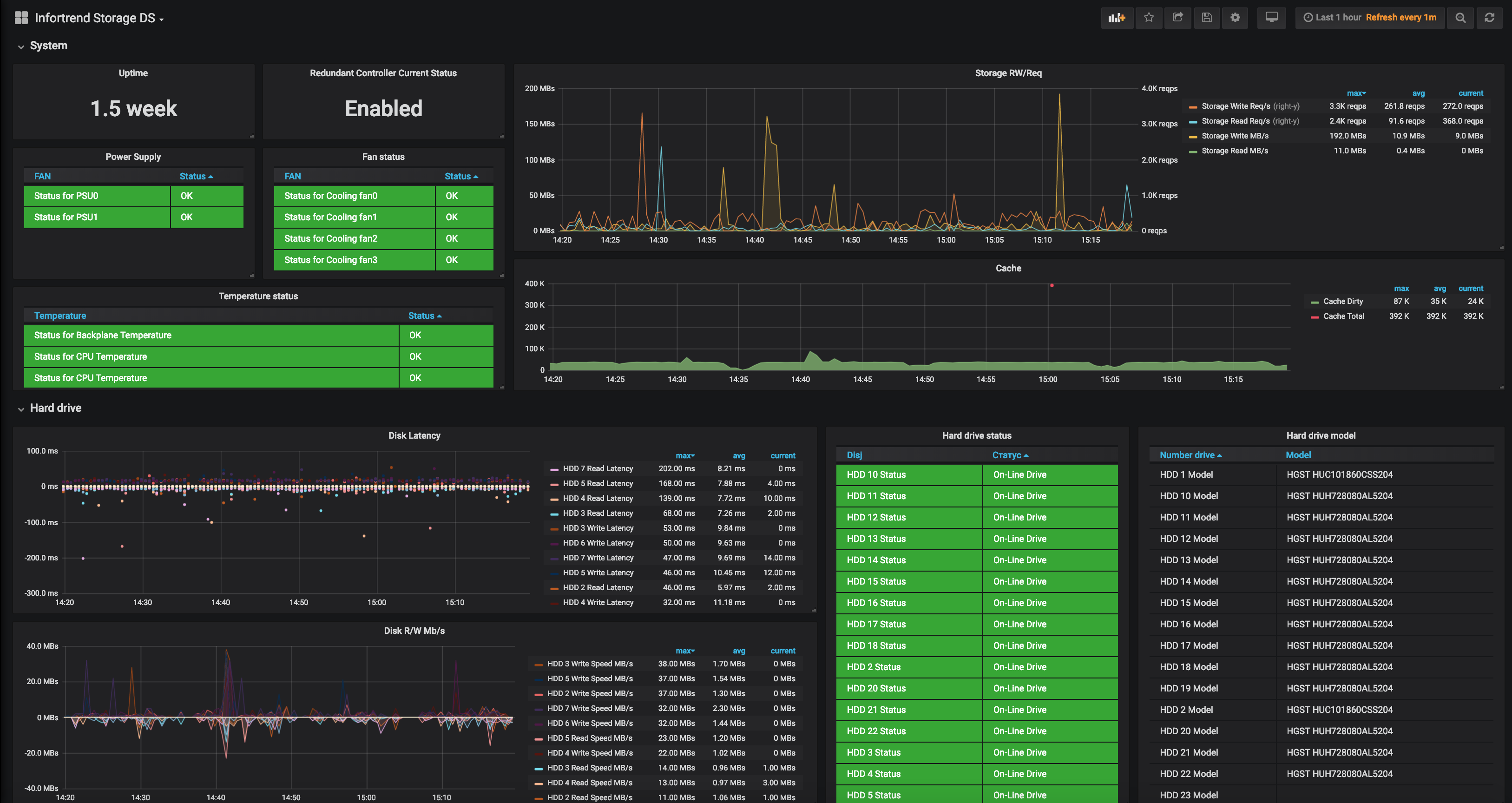Open the Disk Latency panel title menu
The image size is (1512, 803).
[414, 435]
